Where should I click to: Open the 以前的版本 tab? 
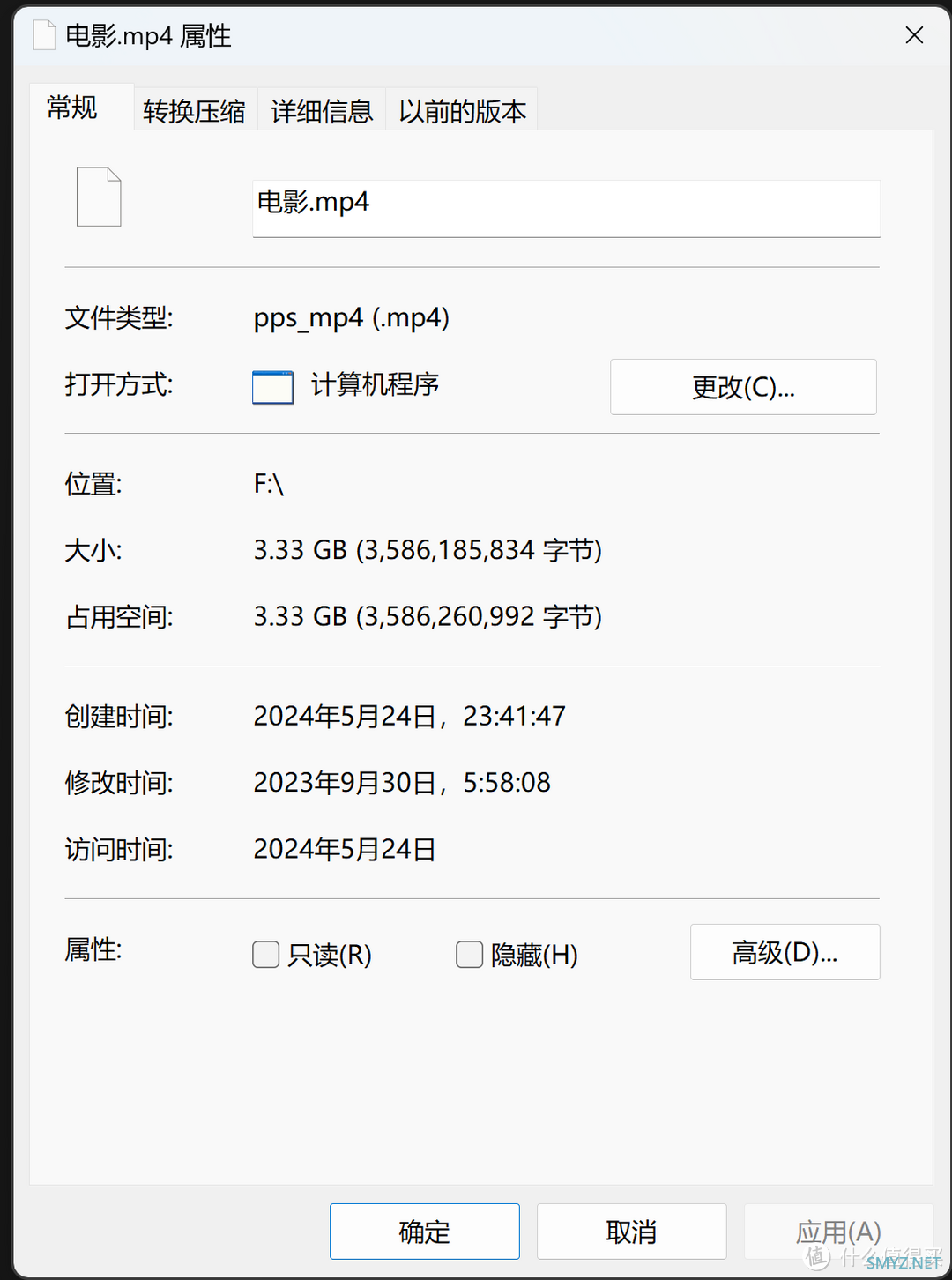click(462, 111)
